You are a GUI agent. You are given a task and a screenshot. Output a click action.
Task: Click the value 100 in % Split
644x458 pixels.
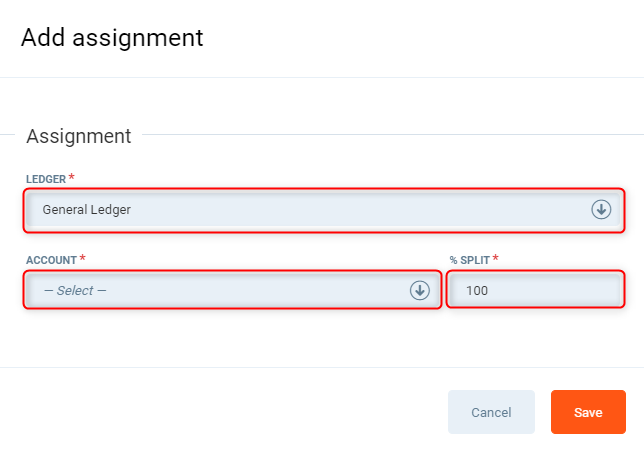[x=477, y=291]
